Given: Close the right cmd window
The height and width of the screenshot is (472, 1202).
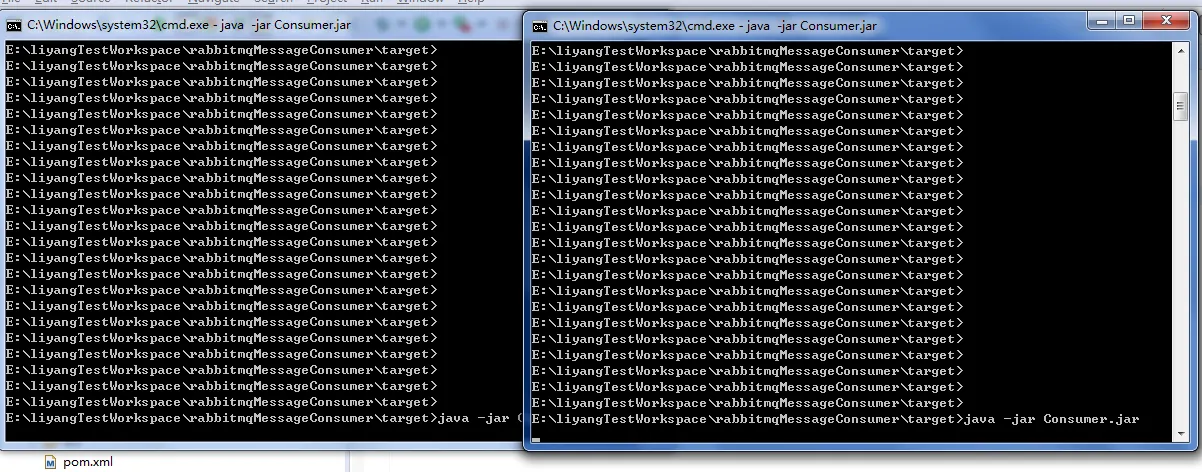Looking at the screenshot, I should click(1166, 20).
